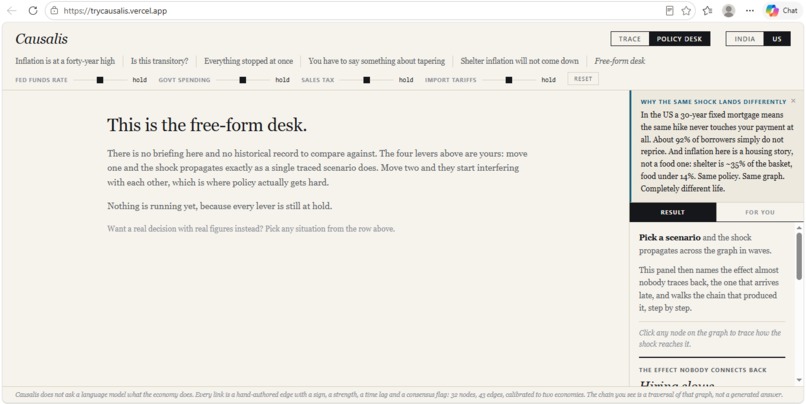Switch to TRACE mode
The image size is (806, 404).
[x=630, y=39]
